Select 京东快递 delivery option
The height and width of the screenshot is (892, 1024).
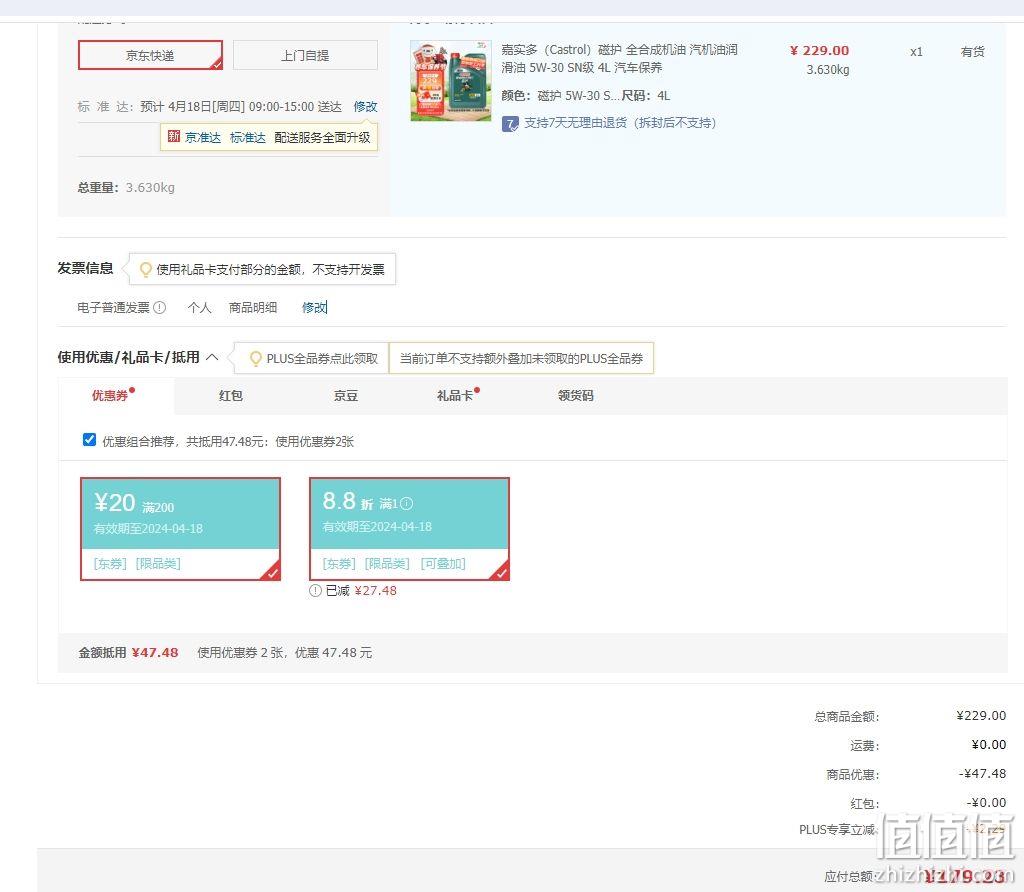coord(150,55)
